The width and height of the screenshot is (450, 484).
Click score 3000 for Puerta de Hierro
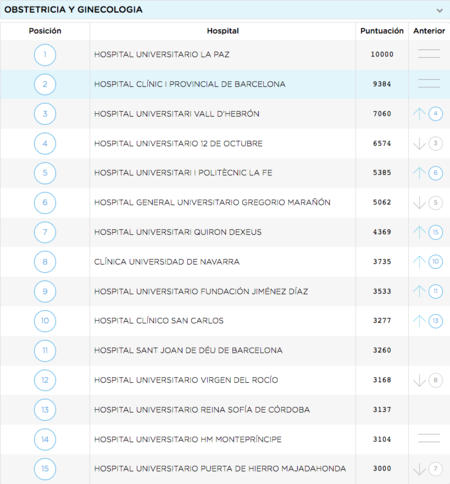382,469
